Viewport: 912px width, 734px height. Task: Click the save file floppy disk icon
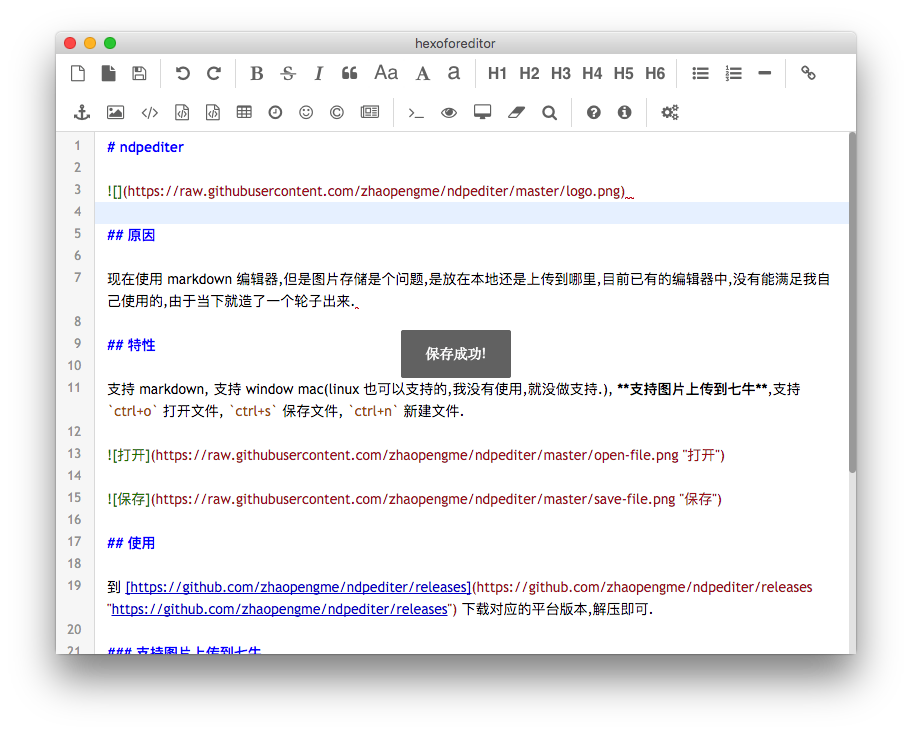[x=139, y=73]
